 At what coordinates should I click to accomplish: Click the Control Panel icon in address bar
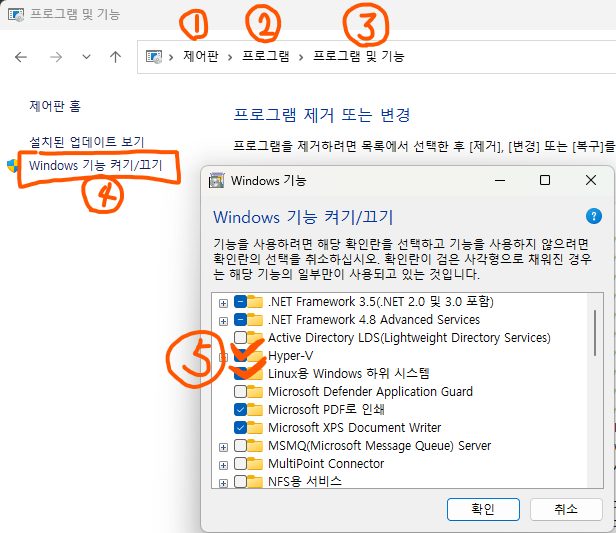[x=154, y=57]
